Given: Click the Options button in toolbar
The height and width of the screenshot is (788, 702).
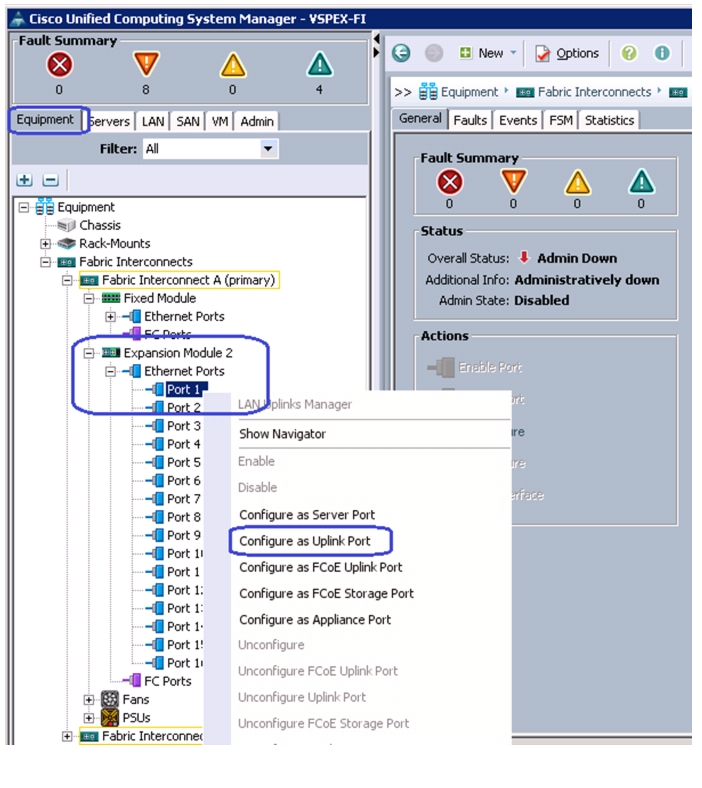Looking at the screenshot, I should 567,53.
